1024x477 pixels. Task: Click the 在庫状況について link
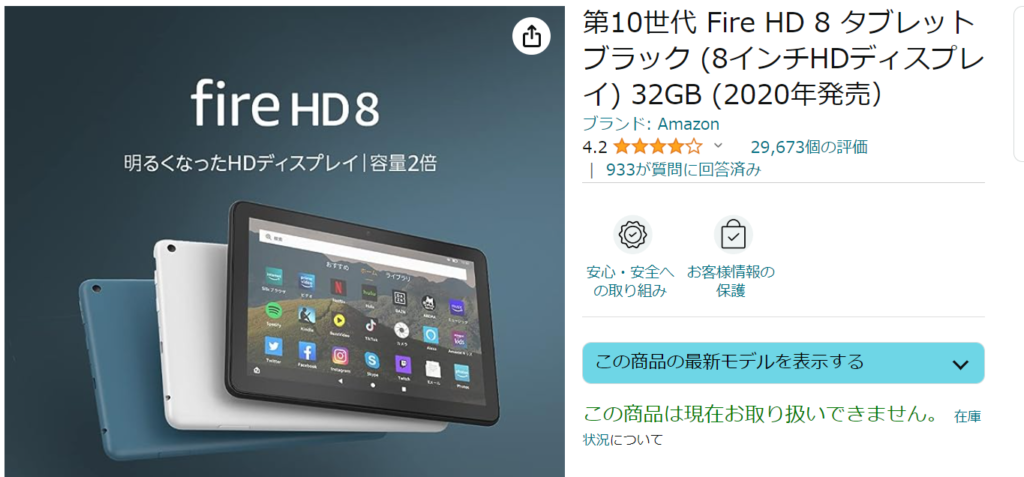[x=782, y=427]
